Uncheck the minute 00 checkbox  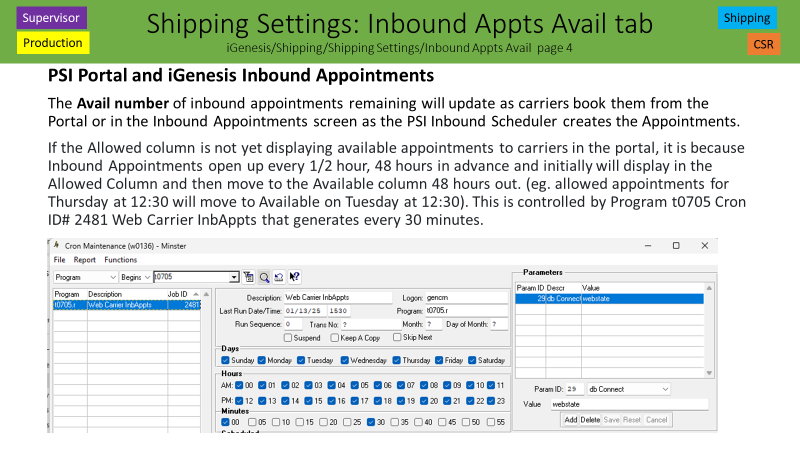226,422
